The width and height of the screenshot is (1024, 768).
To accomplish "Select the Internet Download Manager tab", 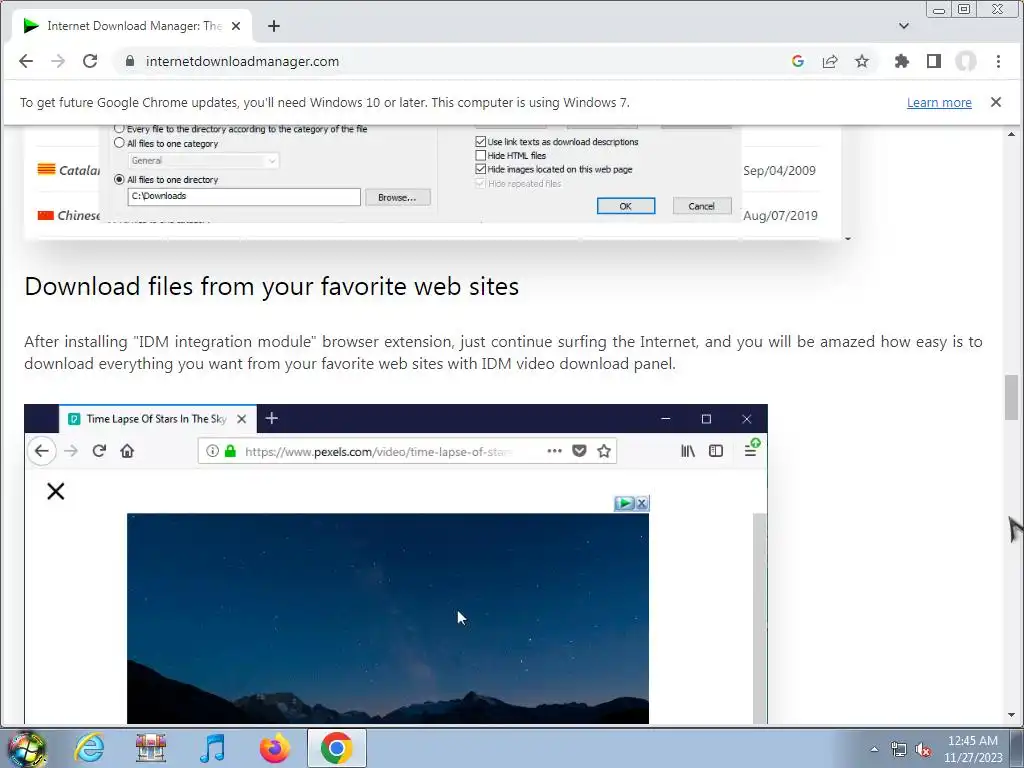I will tap(131, 26).
